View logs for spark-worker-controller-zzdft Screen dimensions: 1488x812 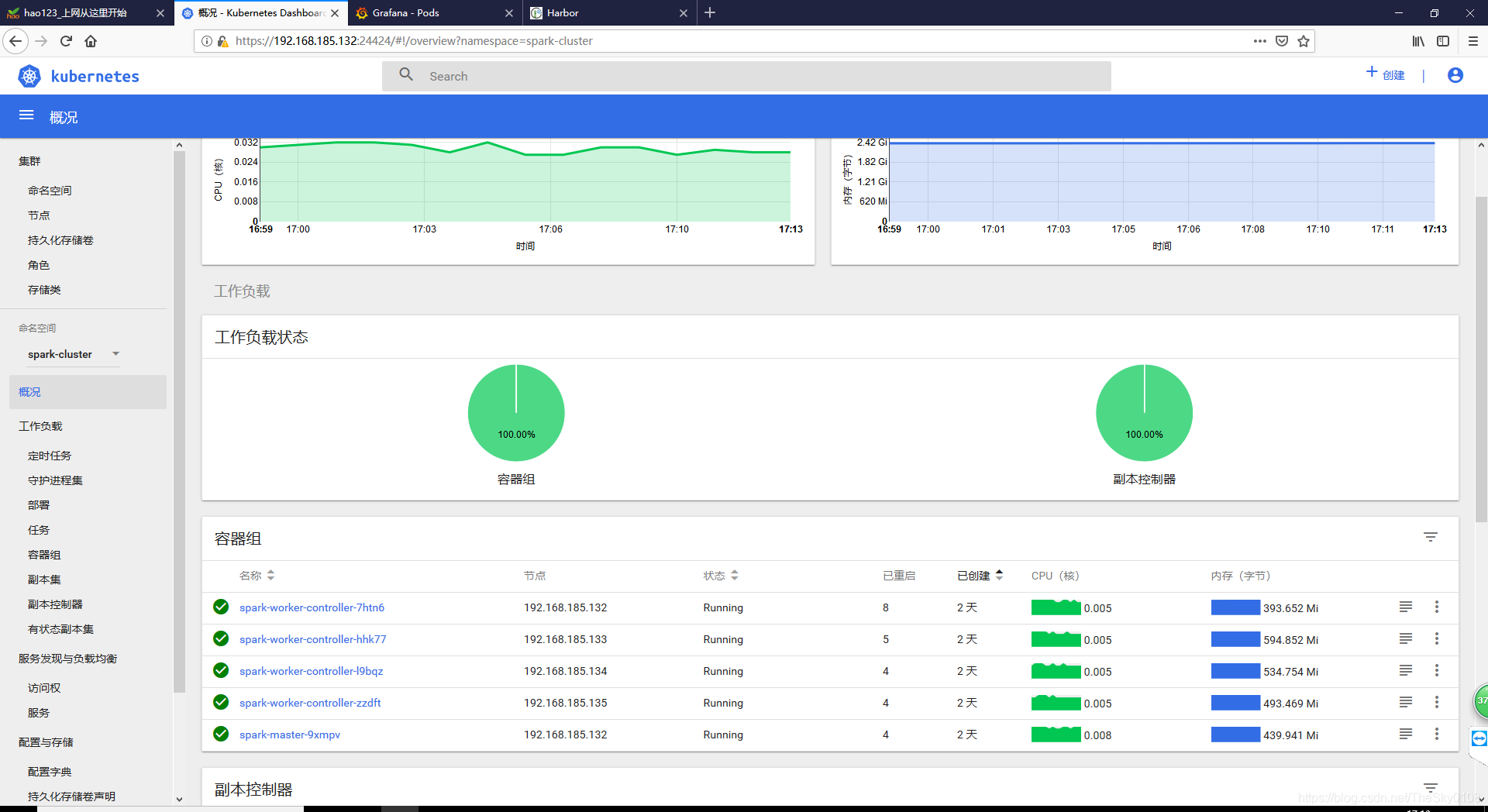tap(1406, 702)
